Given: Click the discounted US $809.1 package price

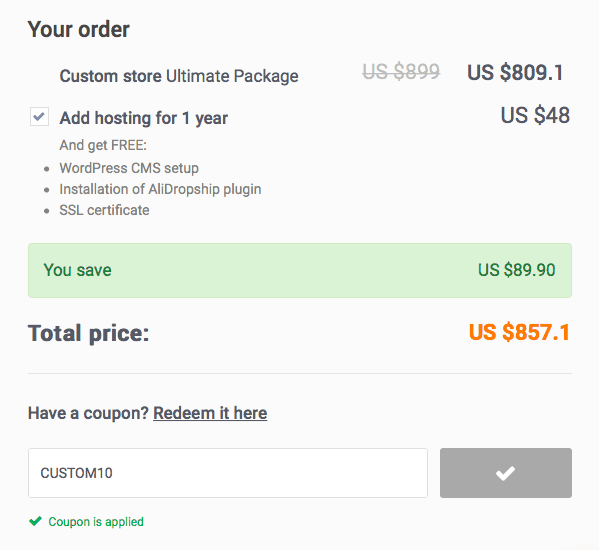Looking at the screenshot, I should [515, 73].
